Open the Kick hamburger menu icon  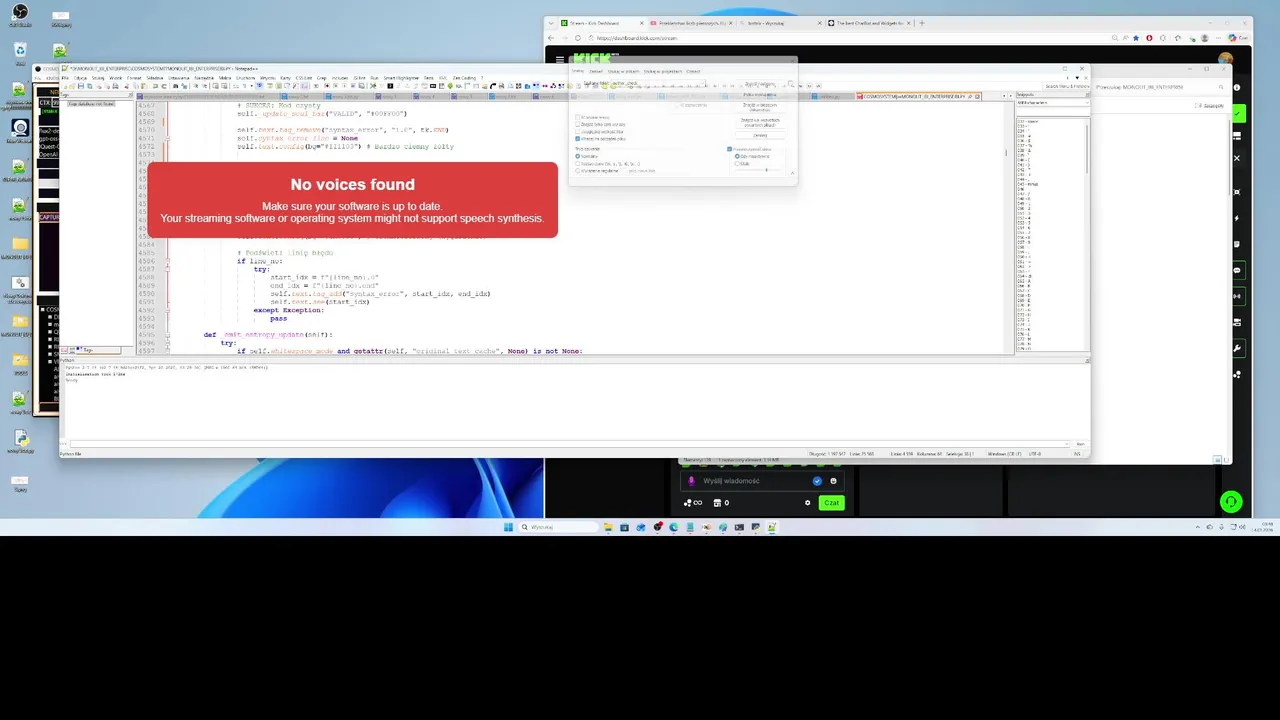click(560, 60)
